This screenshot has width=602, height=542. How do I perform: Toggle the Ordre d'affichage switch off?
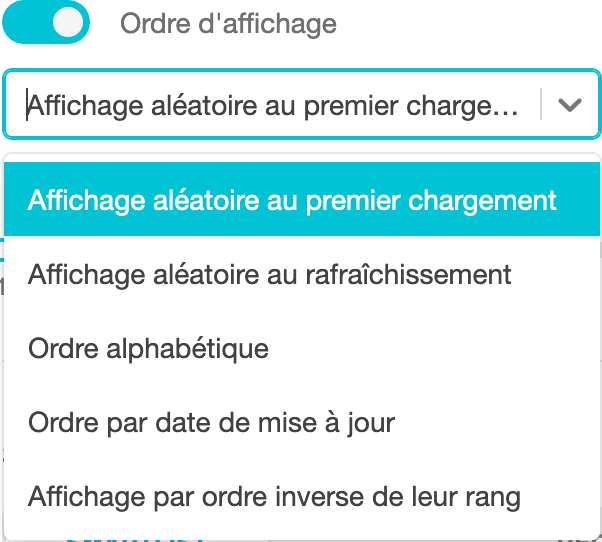click(46, 22)
